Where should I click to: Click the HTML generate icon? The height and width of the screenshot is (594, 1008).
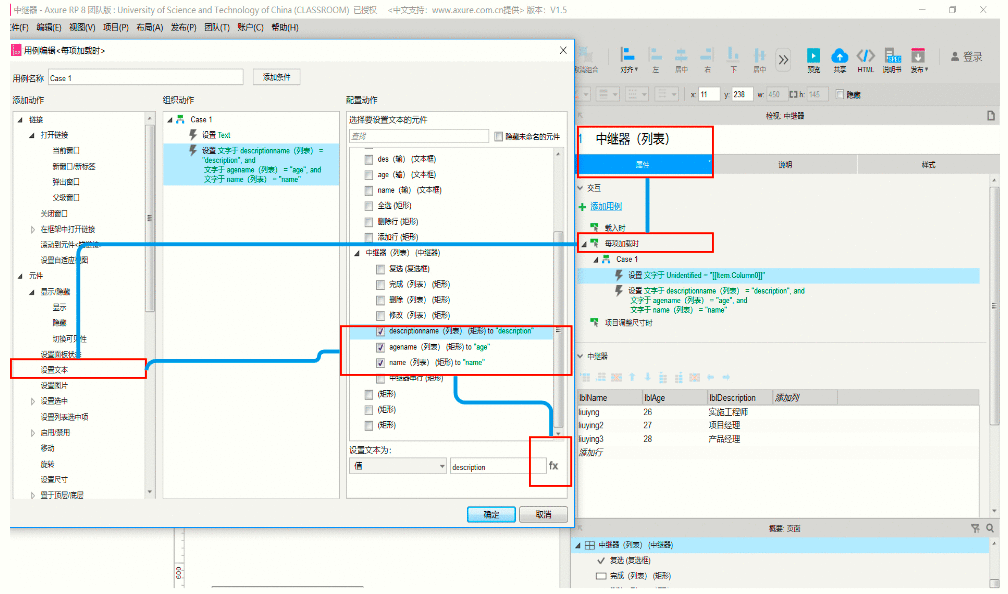(x=865, y=56)
